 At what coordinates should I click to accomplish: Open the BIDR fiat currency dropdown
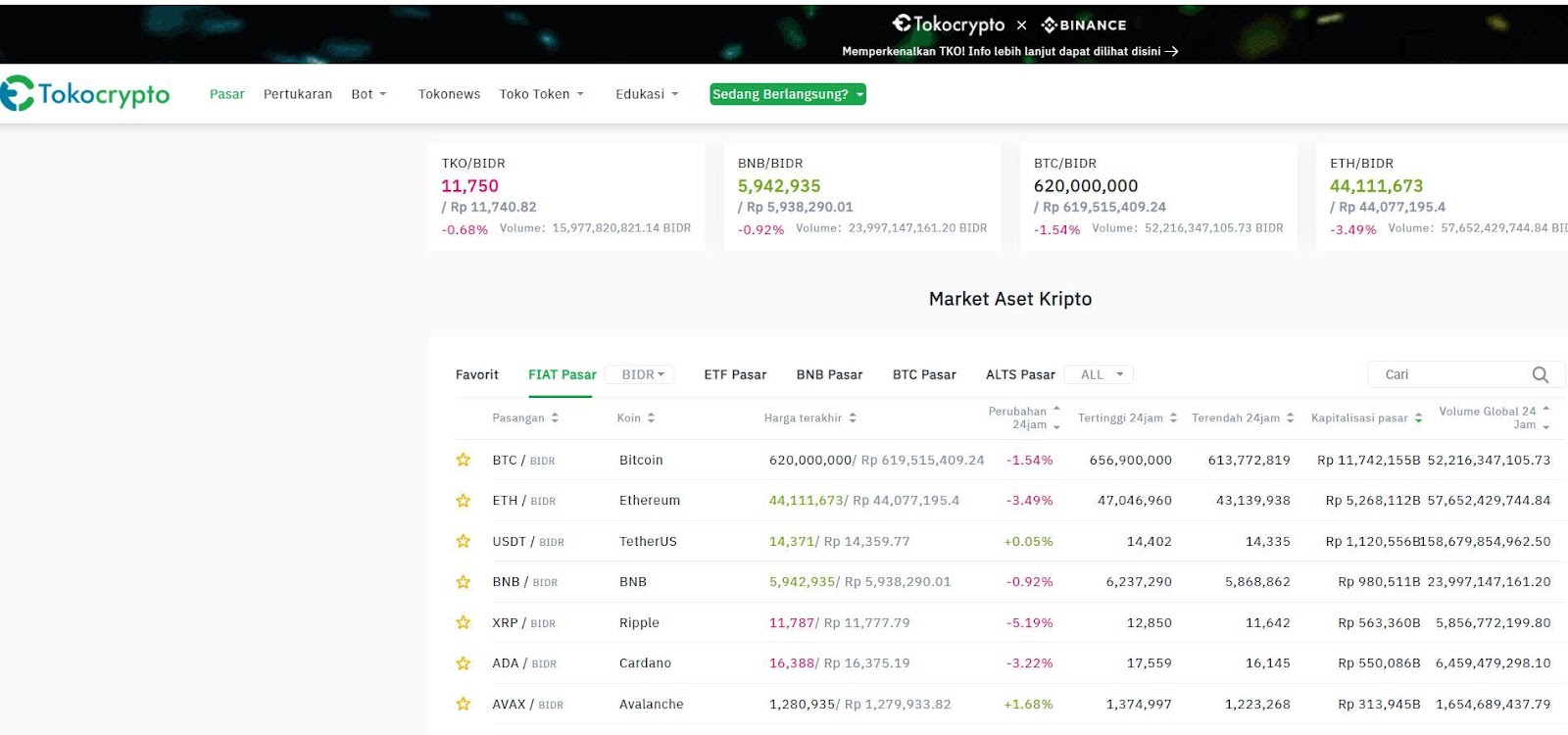tap(642, 374)
